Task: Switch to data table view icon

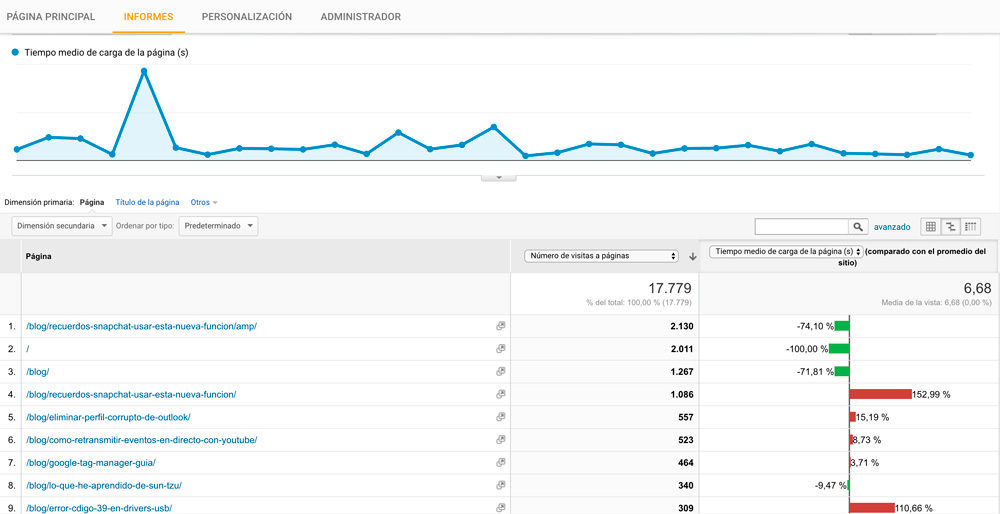Action: point(931,227)
